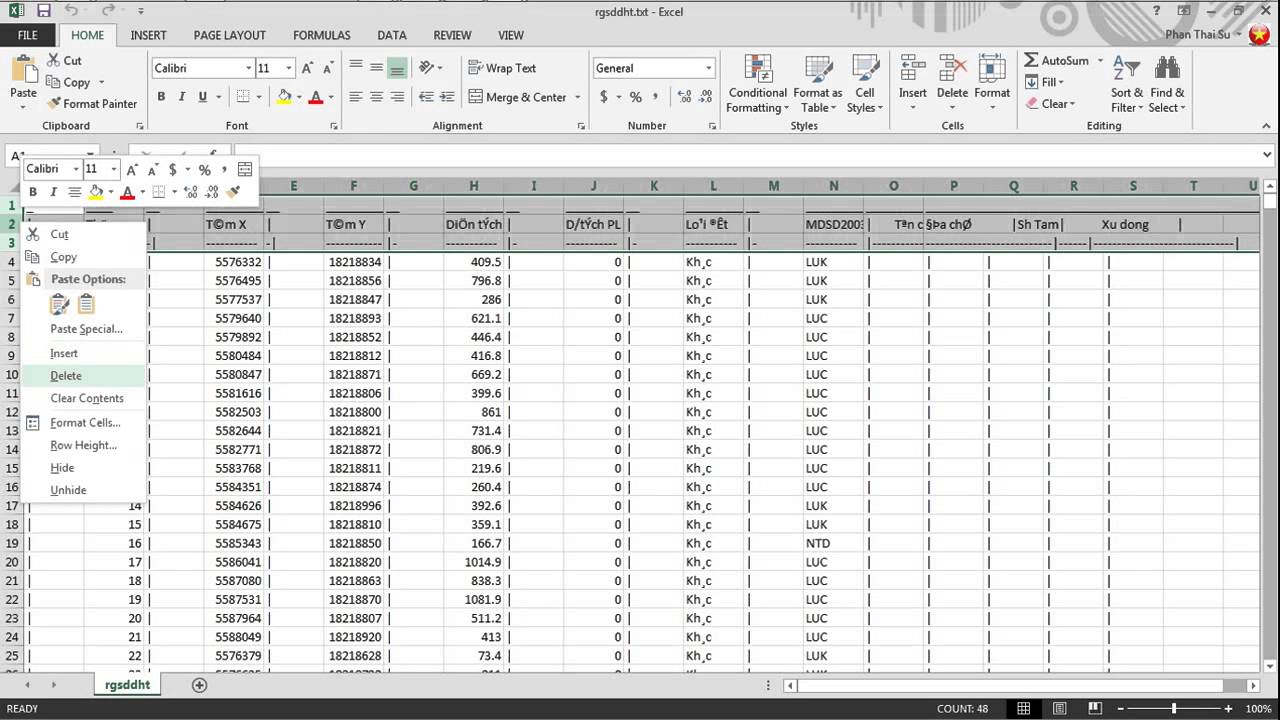1280x720 pixels.
Task: Apply red Font Color in ribbon
Action: pos(316,97)
